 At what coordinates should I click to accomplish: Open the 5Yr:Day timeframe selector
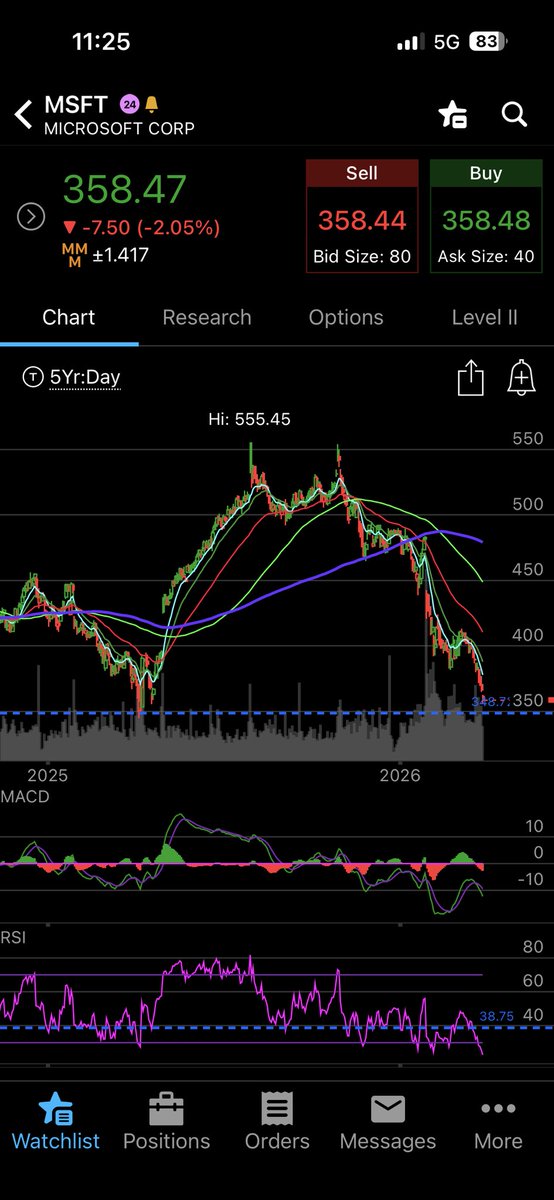tap(71, 377)
